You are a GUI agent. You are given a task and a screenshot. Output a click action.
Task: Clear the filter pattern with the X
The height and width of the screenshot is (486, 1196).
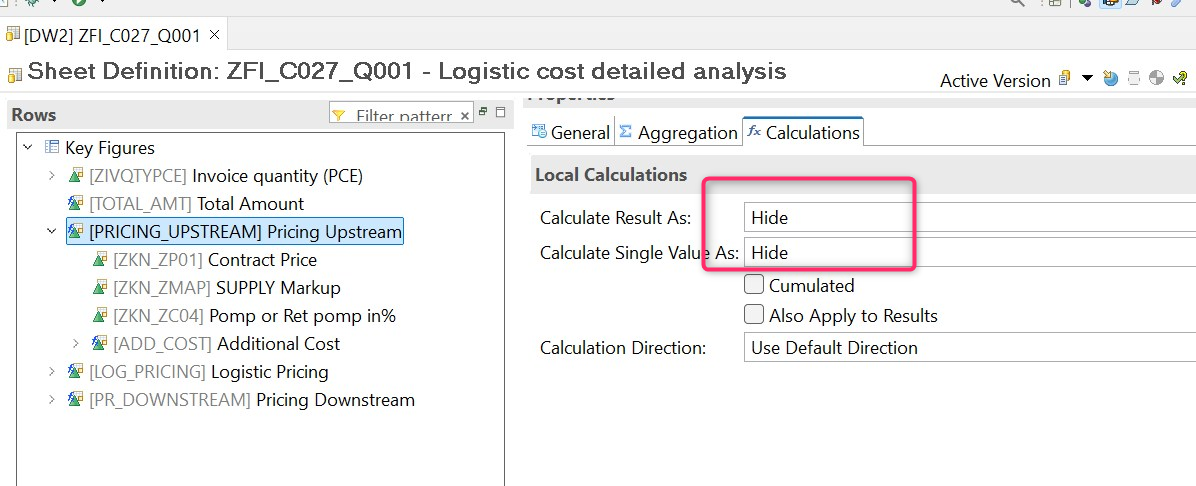(x=464, y=116)
